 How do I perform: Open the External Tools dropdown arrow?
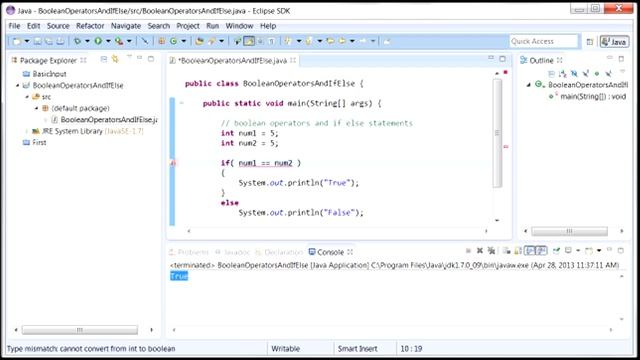(x=129, y=41)
